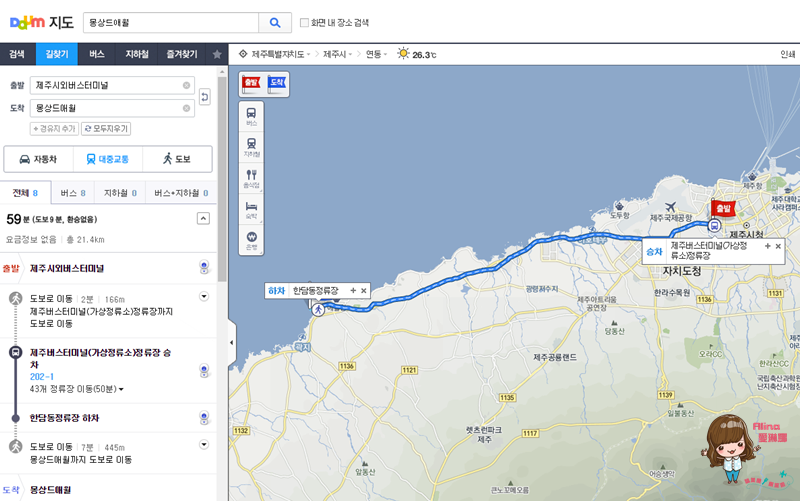800x501 pixels.
Task: Click the 제주버스터미널(가상정류소)정류장 승차 step
Action: click(x=101, y=358)
